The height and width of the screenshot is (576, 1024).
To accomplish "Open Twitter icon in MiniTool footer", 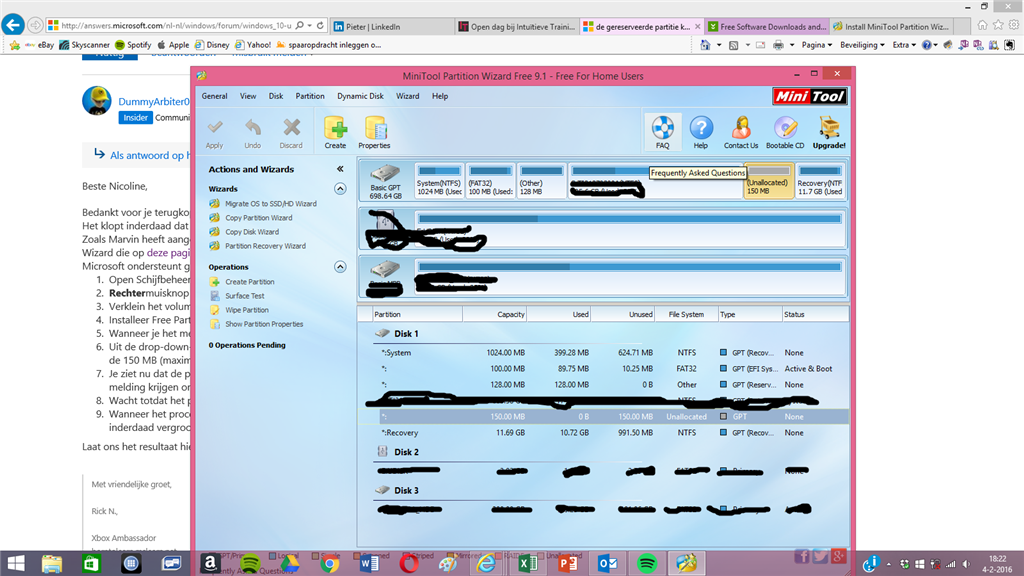I will [820, 556].
